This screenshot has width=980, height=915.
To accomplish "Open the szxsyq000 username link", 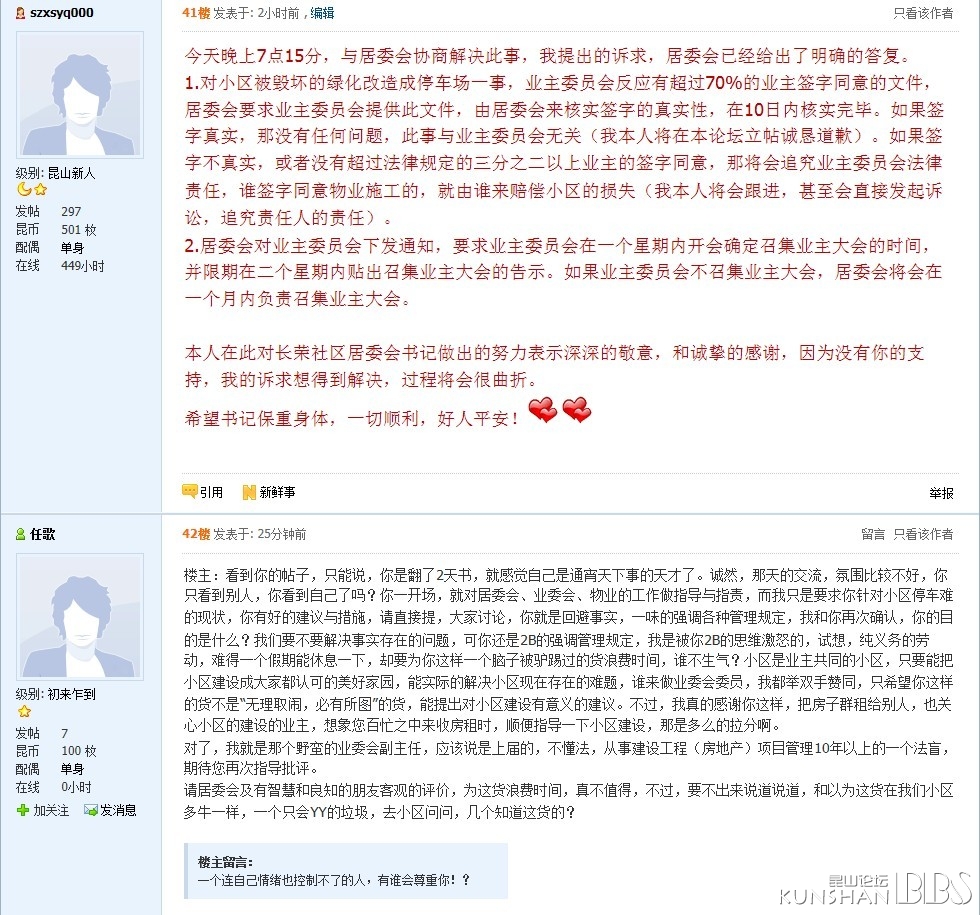I will 62,12.
